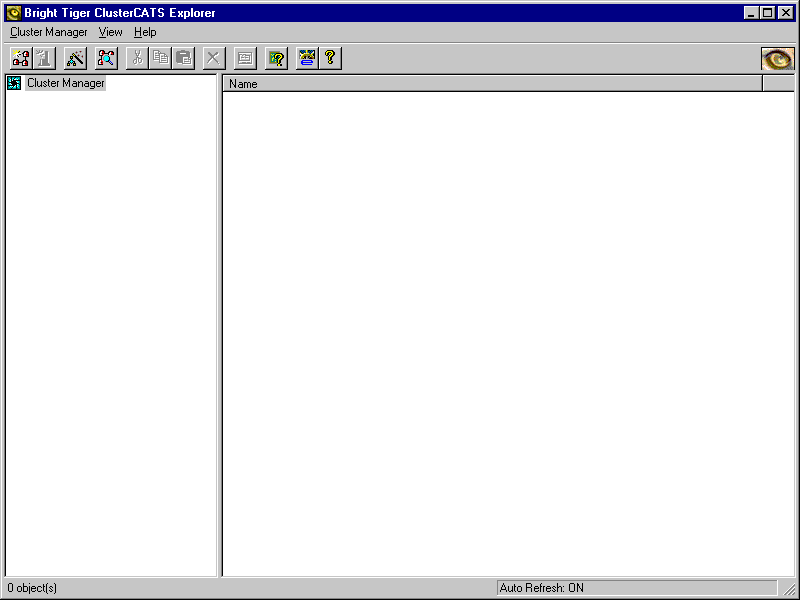
Task: Open the Properties toolbar icon
Action: [x=245, y=58]
